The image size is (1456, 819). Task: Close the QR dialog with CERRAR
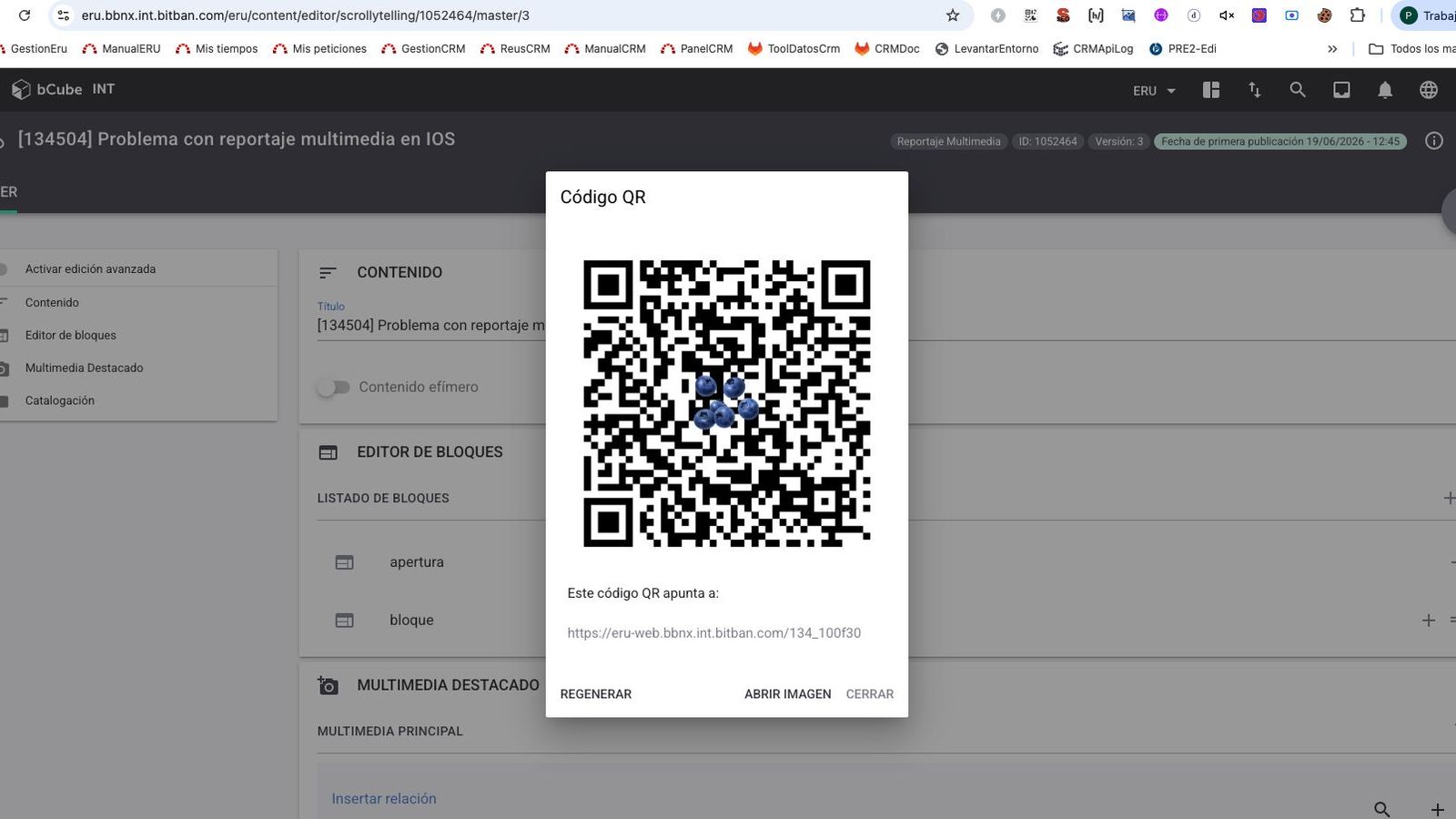[870, 694]
